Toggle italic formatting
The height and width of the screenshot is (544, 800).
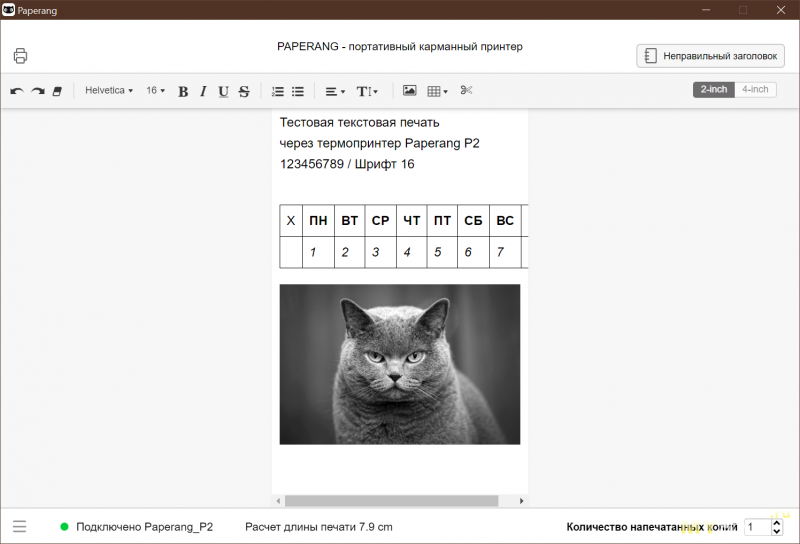click(x=203, y=91)
